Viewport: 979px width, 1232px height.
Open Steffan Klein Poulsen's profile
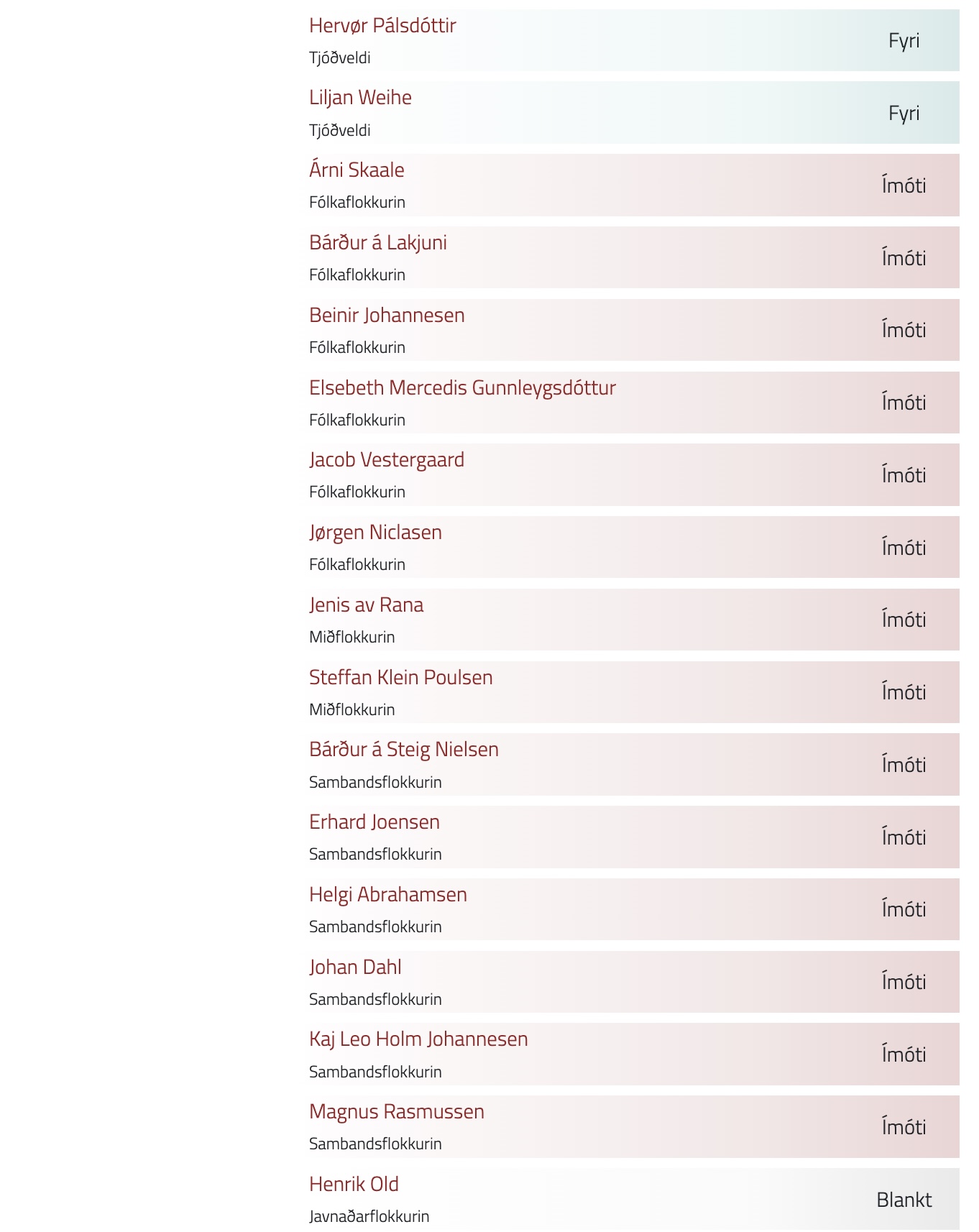pos(401,678)
